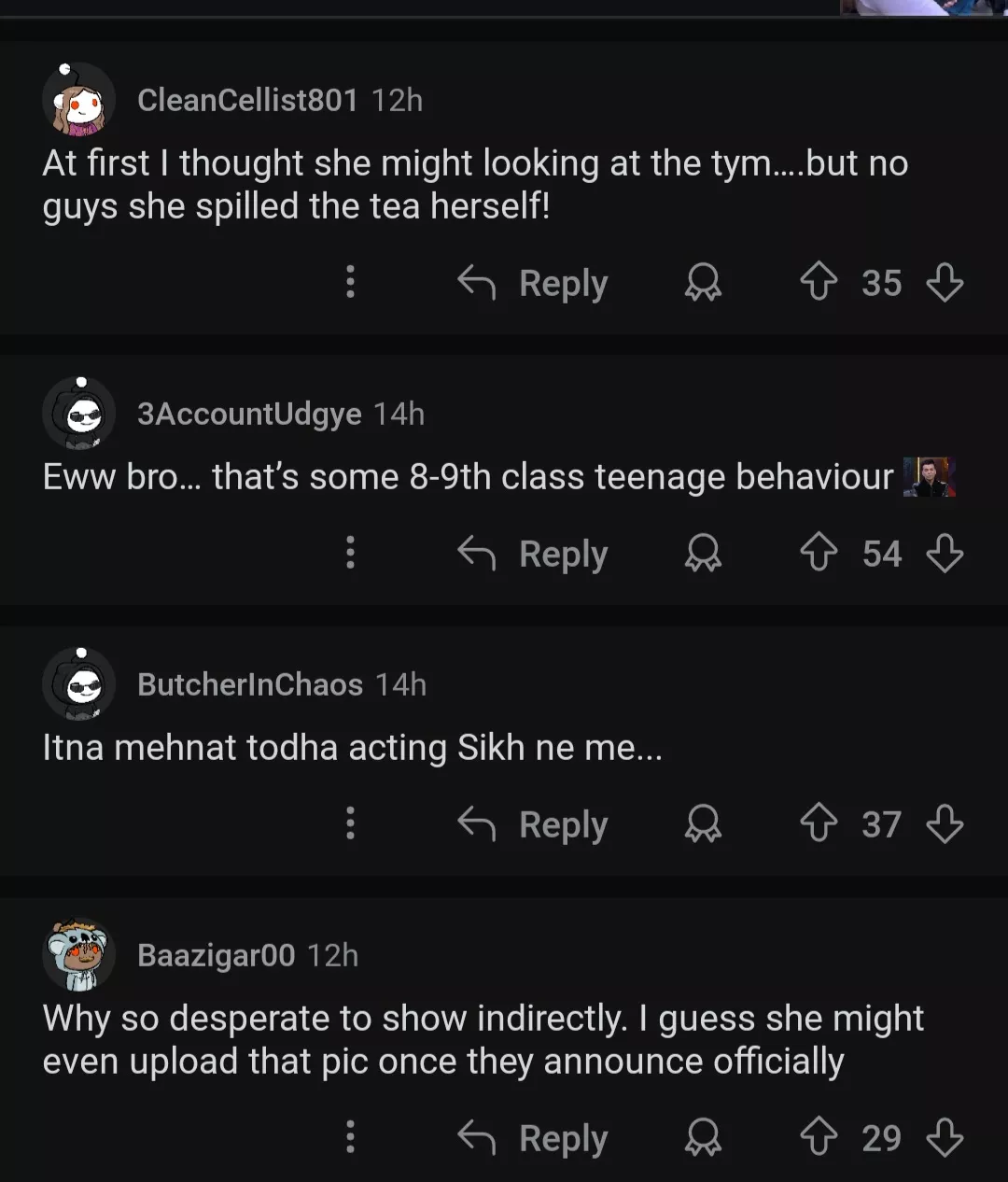The height and width of the screenshot is (1182, 1008).
Task: Upvote Baazigar00's comment
Action: click(x=819, y=1137)
